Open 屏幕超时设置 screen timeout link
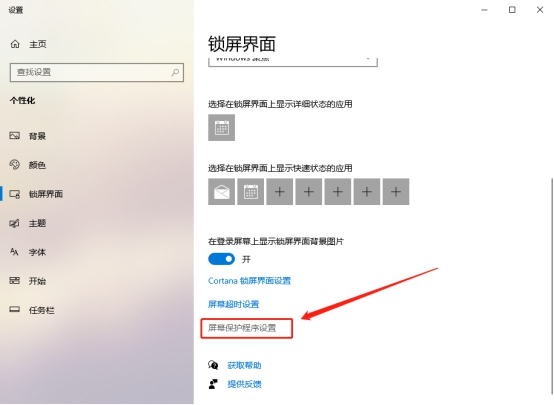 point(234,304)
